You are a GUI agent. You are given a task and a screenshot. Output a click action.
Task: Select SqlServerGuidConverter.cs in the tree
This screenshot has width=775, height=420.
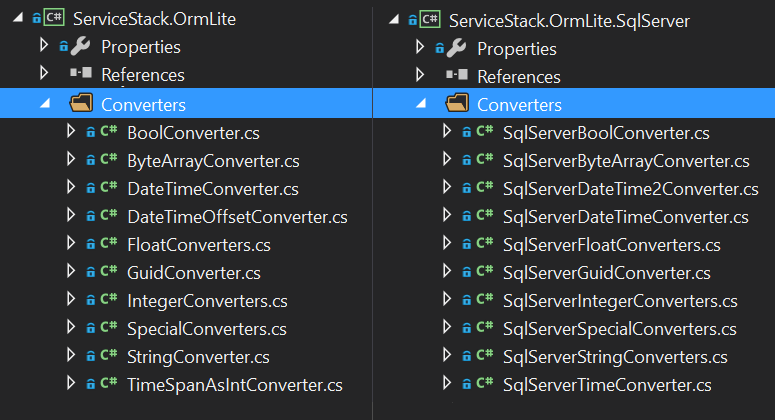[606, 273]
